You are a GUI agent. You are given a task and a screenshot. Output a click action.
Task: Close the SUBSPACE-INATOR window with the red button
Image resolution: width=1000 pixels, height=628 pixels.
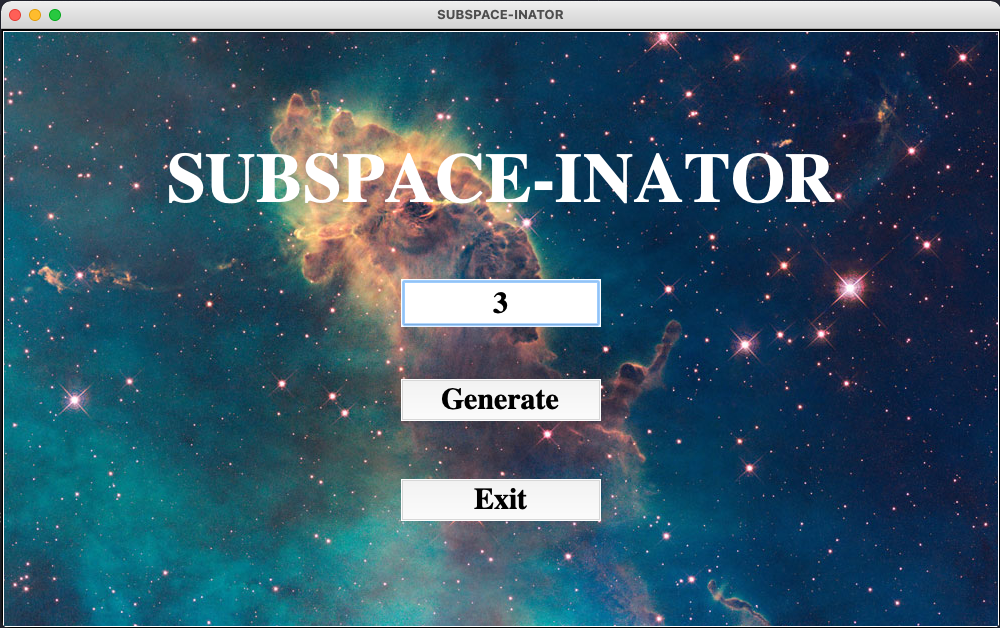pos(15,15)
